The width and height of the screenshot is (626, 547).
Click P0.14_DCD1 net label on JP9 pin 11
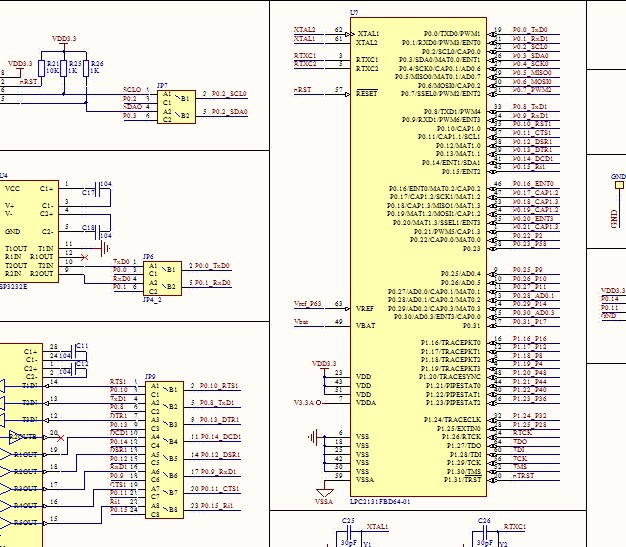tap(220, 436)
